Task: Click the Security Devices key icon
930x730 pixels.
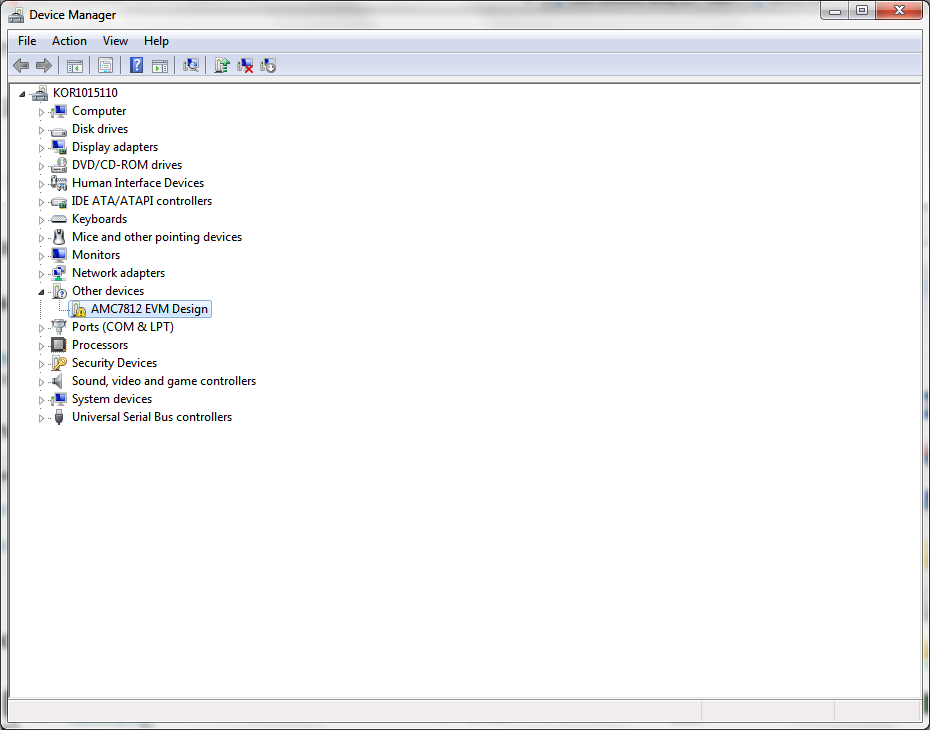Action: tap(59, 363)
